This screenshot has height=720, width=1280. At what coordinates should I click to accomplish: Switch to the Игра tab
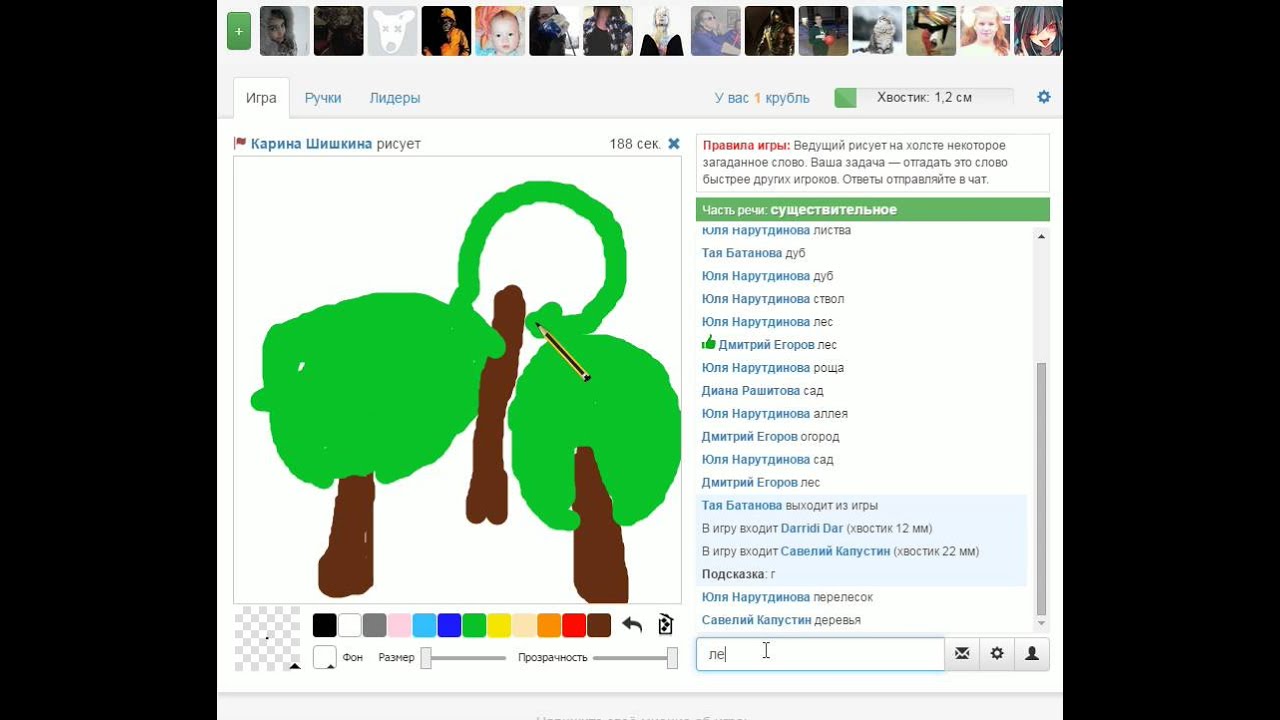click(x=261, y=98)
